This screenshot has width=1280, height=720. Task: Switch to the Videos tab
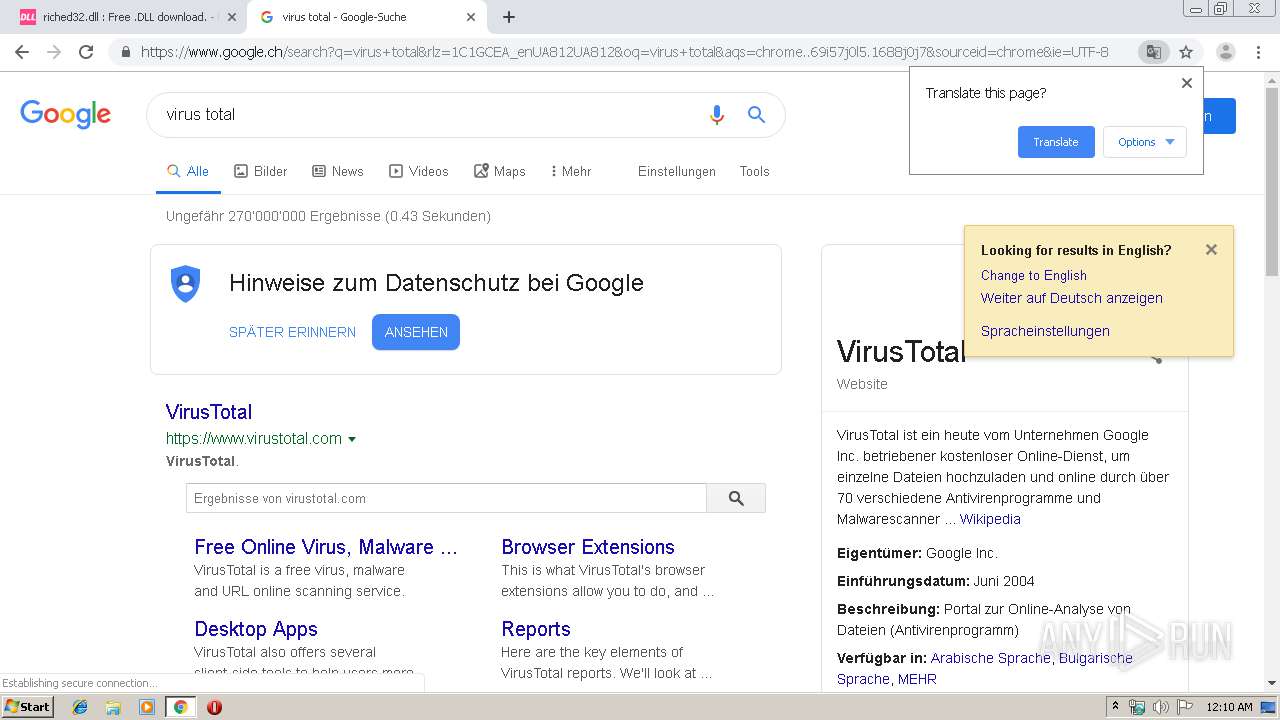418,171
